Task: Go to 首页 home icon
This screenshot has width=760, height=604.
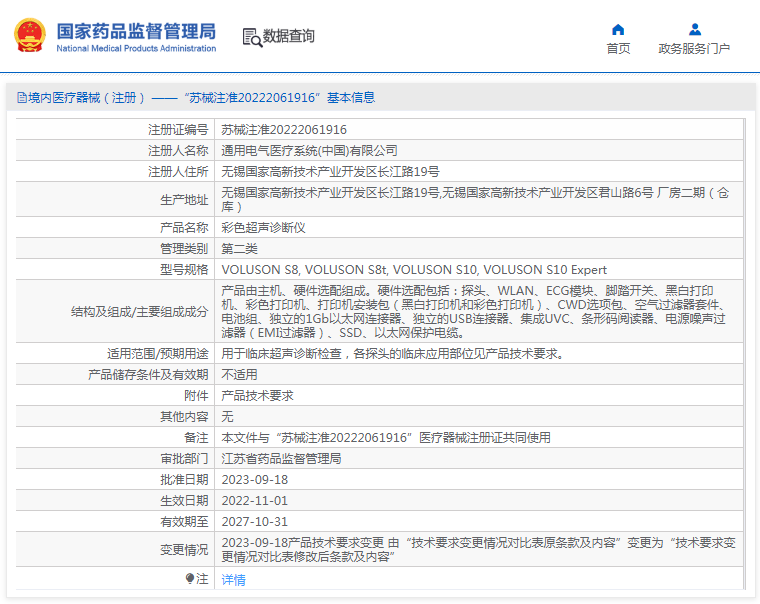Action: [618, 30]
